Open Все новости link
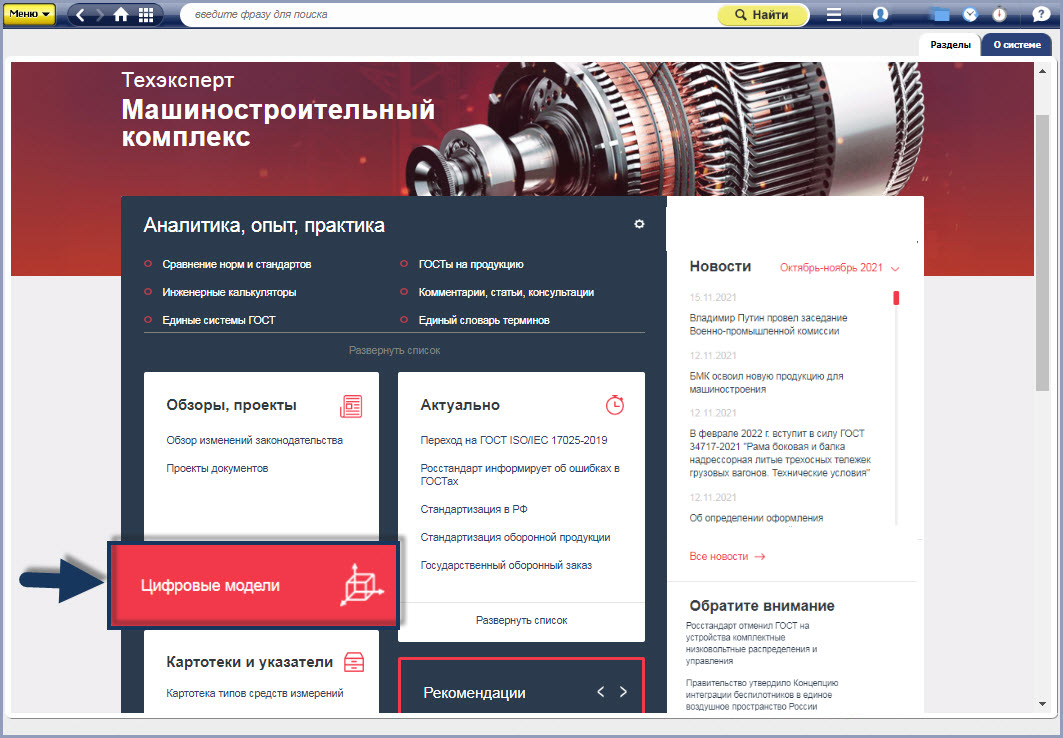Screen dimensions: 1063x738 (x=727, y=556)
